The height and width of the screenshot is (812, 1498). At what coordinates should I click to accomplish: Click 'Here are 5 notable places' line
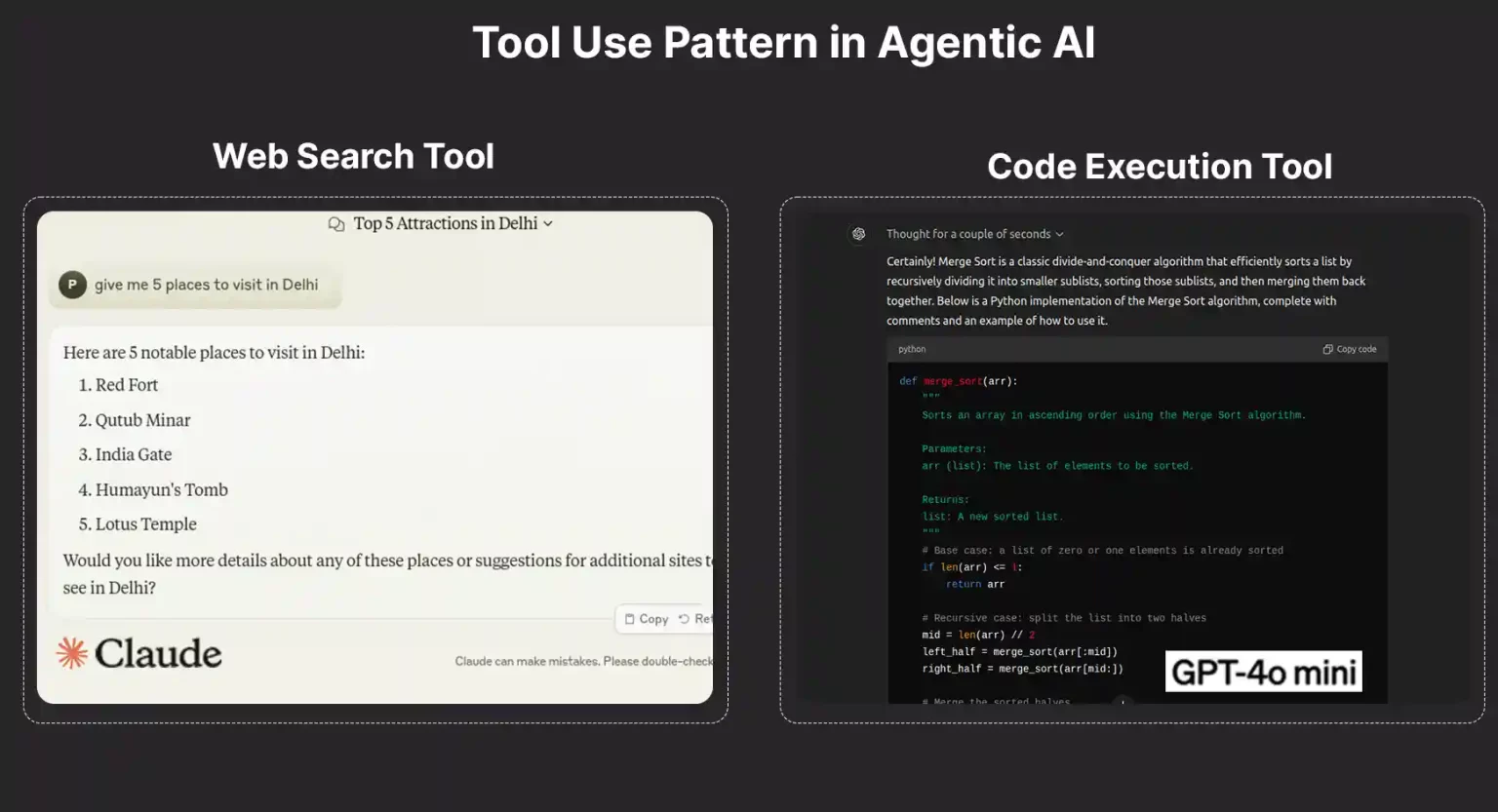(214, 352)
